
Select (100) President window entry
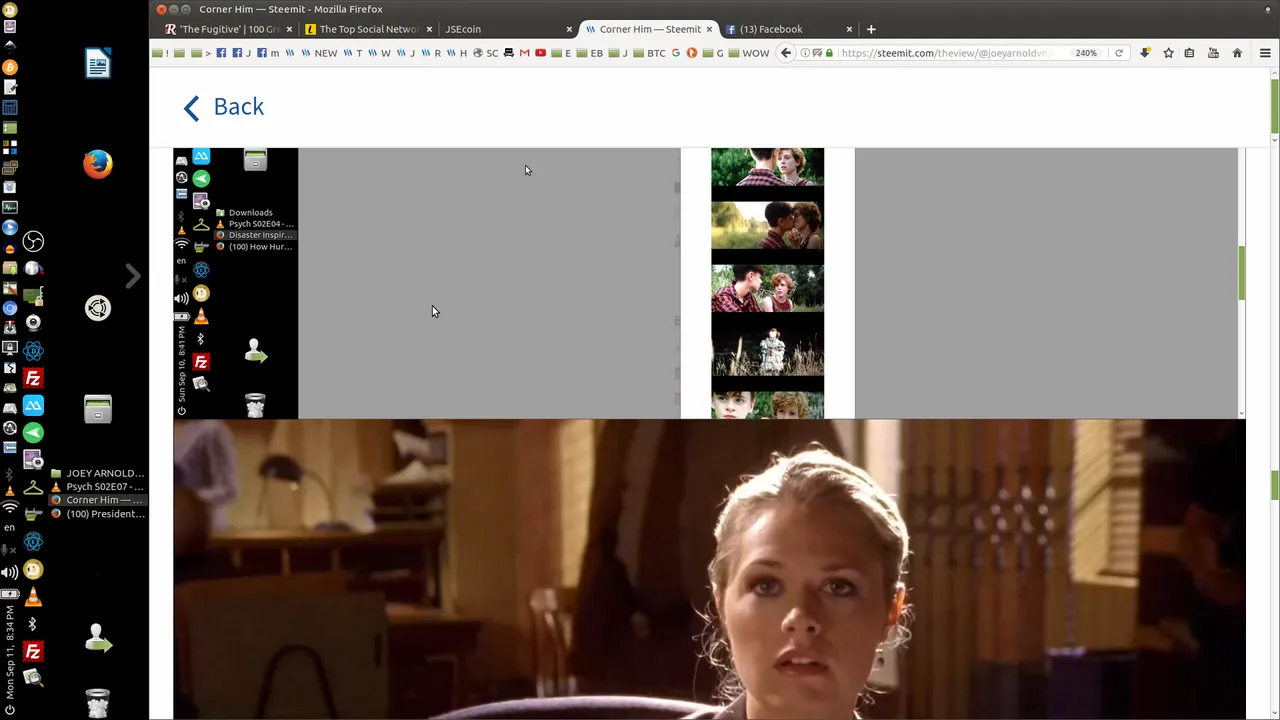(98, 514)
